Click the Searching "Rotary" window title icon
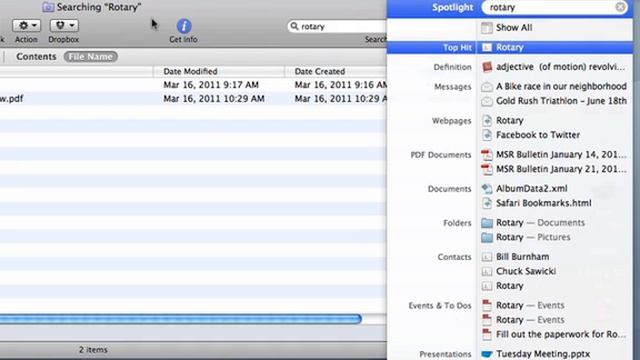 tap(48, 7)
